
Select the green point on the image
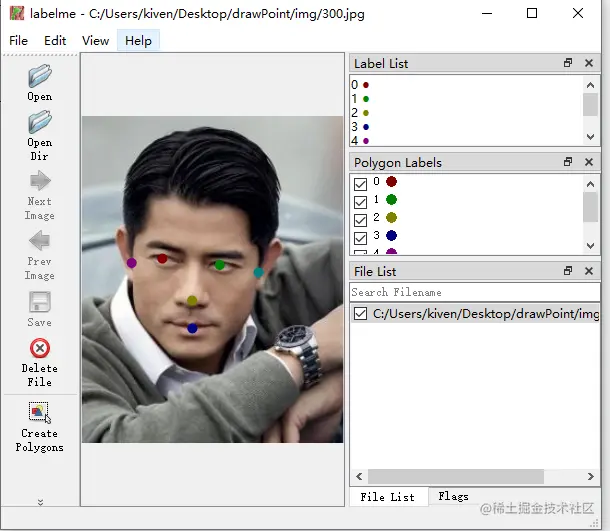219,265
